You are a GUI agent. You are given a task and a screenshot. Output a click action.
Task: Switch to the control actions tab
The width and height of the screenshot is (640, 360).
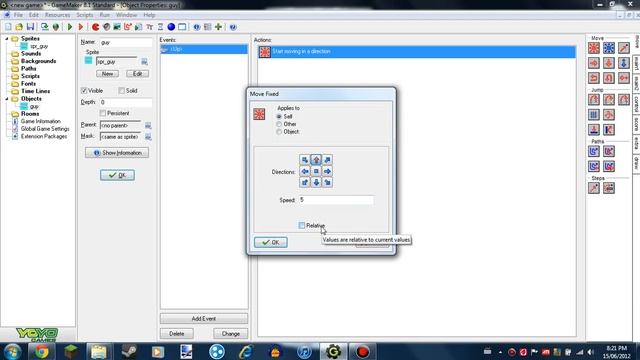click(636, 104)
